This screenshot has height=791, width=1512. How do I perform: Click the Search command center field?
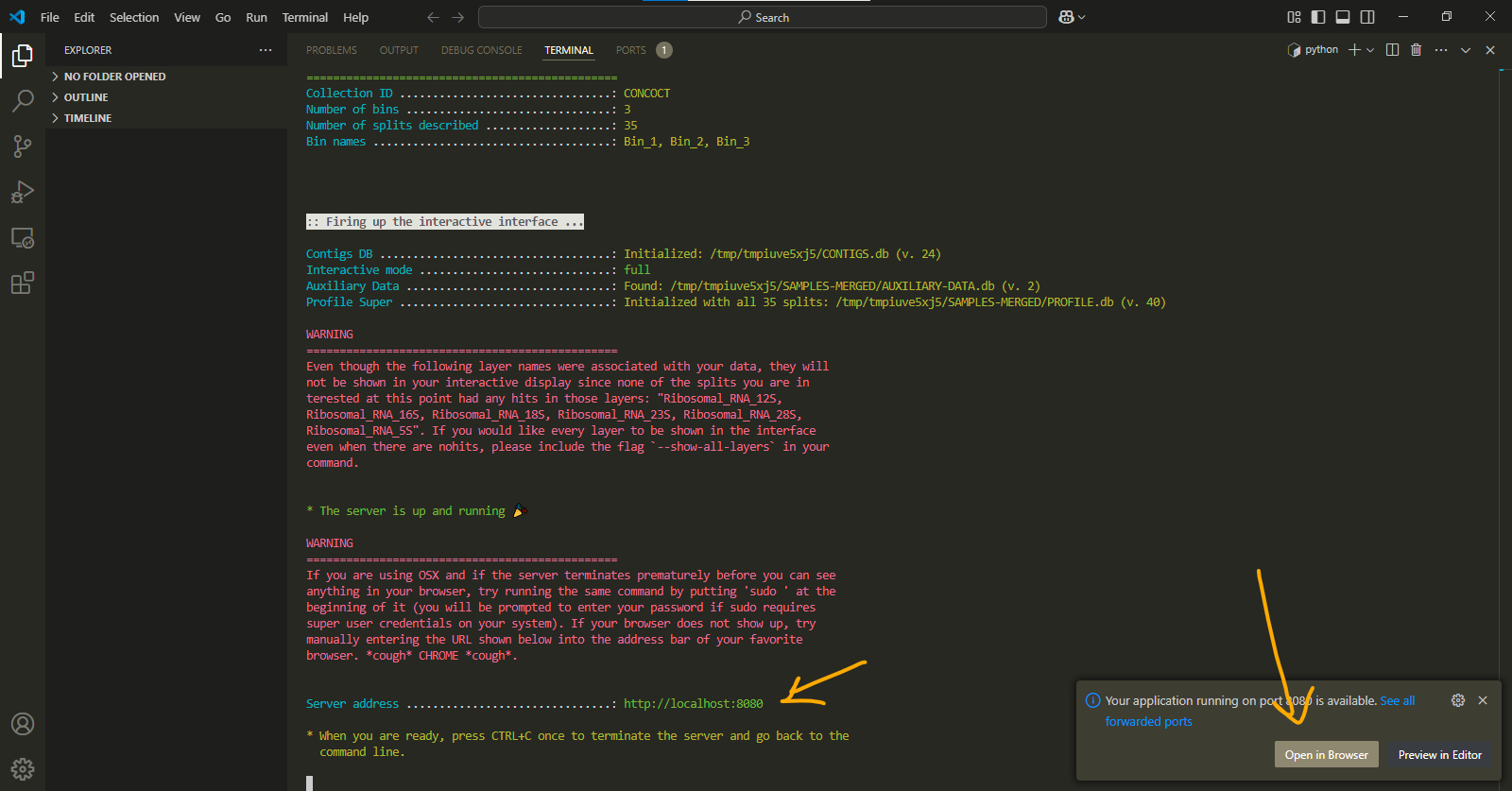[762, 17]
